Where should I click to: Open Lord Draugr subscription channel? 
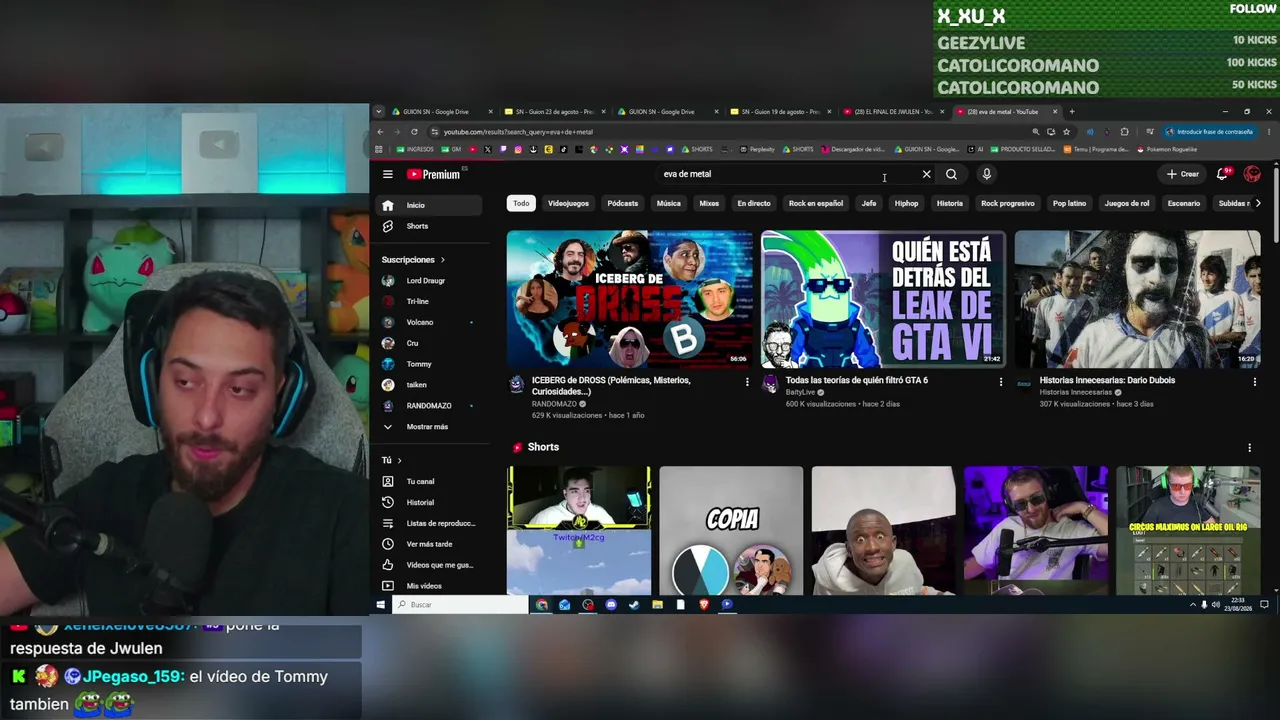click(428, 281)
